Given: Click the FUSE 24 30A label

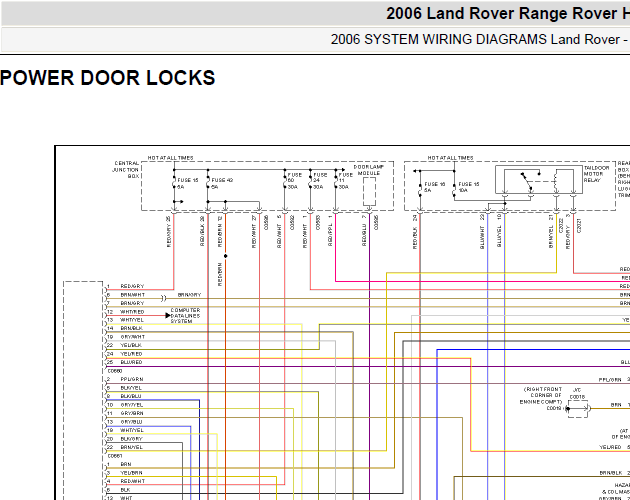Looking at the screenshot, I should coord(320,181).
